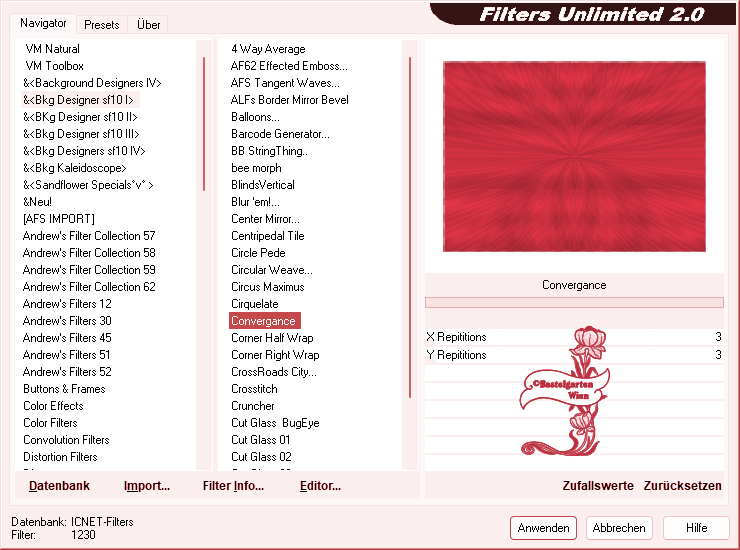Screen dimensions: 740x550
Task: Select Andrew's Filters 52
Action: [67, 372]
